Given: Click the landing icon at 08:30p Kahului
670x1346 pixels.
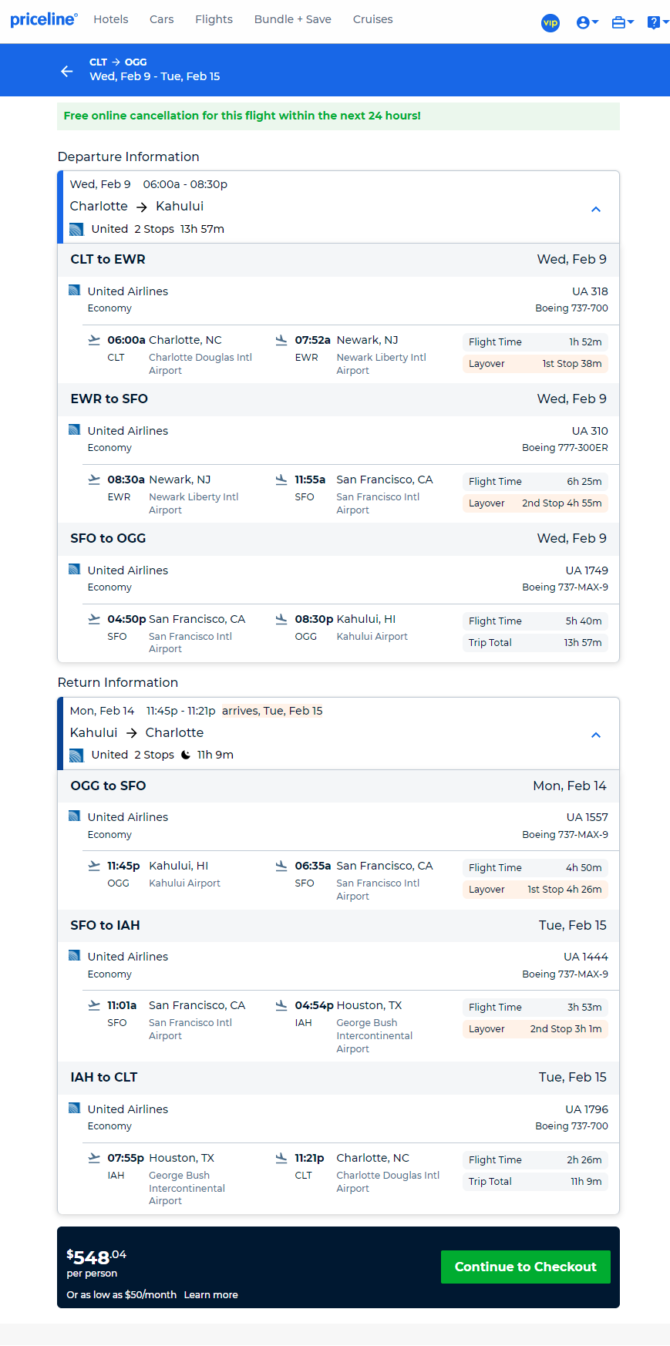Looking at the screenshot, I should tap(282, 619).
